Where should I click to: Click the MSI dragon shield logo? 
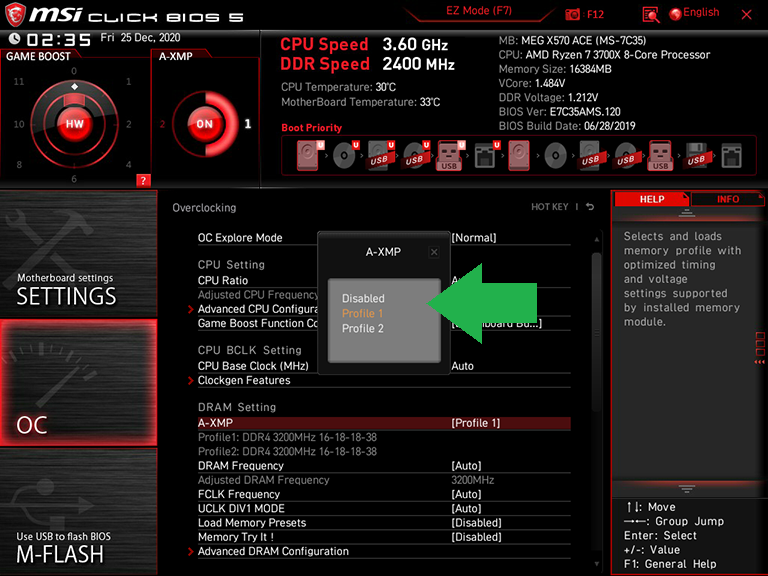(15, 15)
